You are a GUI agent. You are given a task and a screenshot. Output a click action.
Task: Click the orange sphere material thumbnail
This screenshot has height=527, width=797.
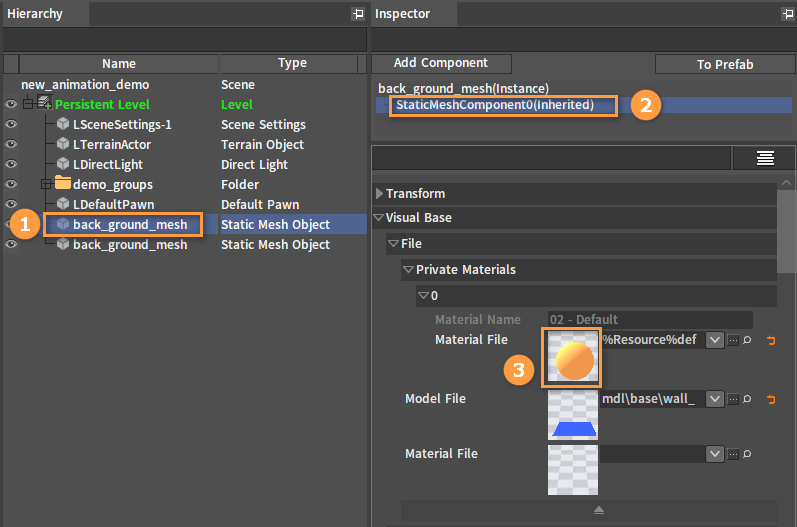tap(573, 358)
